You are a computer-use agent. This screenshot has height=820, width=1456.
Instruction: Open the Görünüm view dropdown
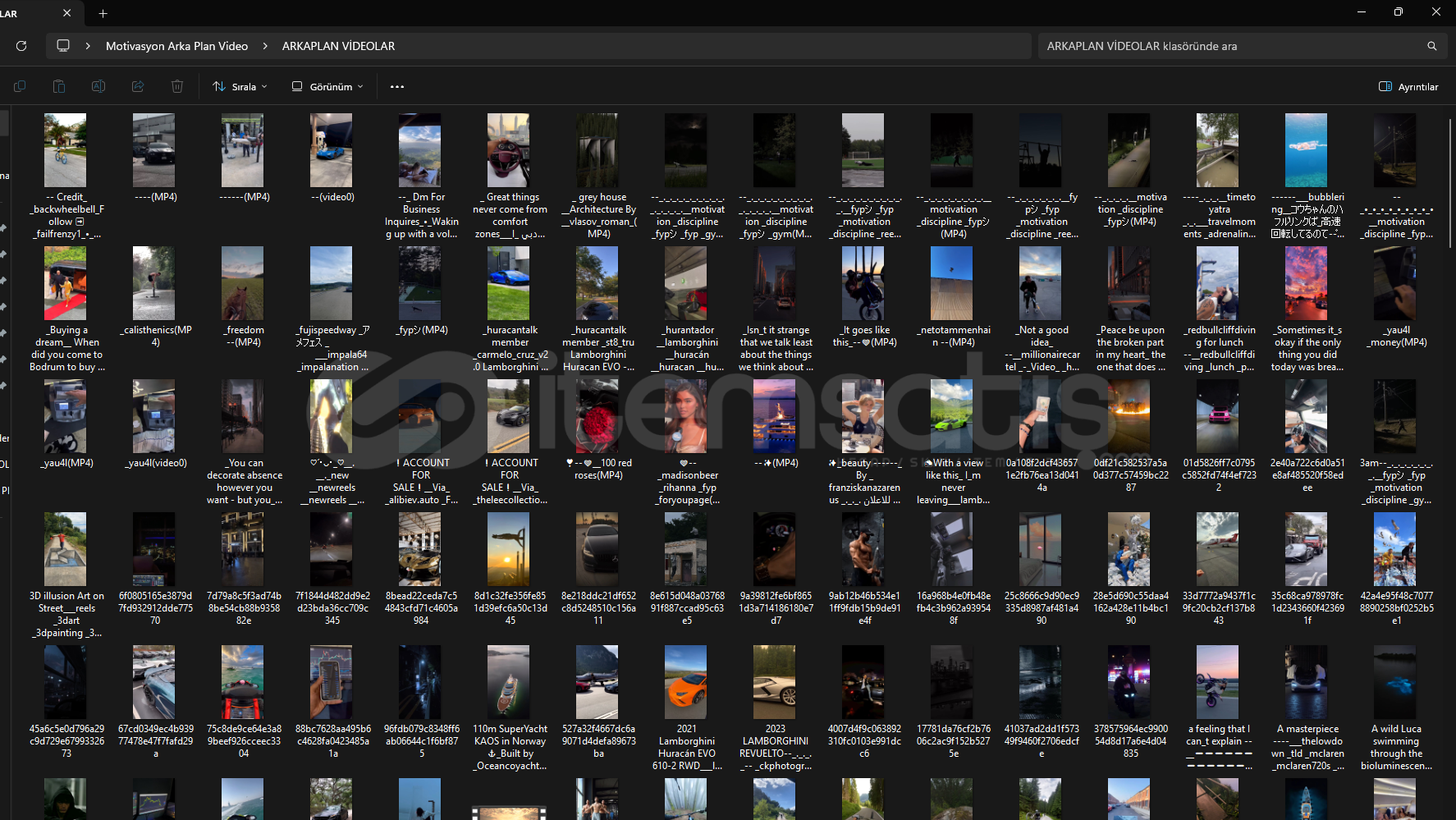click(327, 86)
